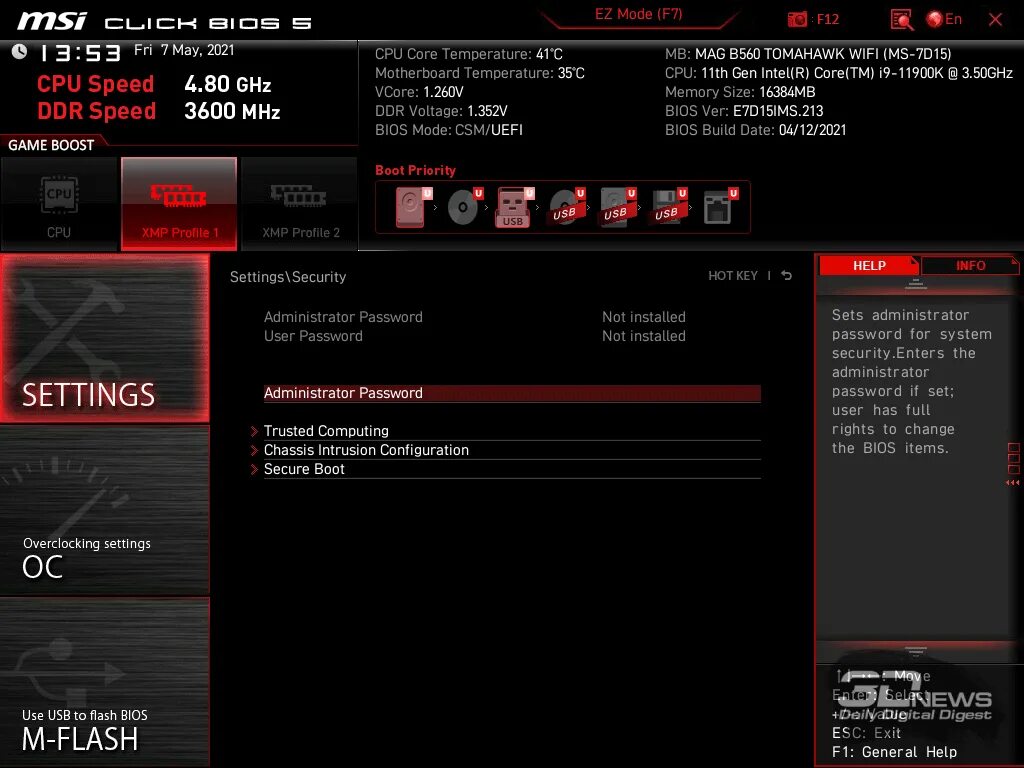Image resolution: width=1024 pixels, height=768 pixels.
Task: Toggle the CPU Game Boost button
Action: click(x=59, y=204)
